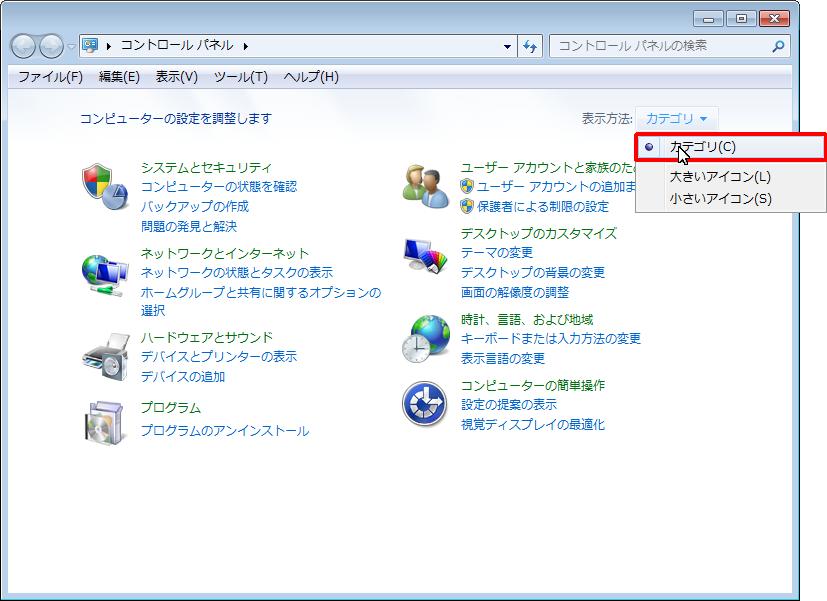The height and width of the screenshot is (601, 827).
Task: Click the Clock, Language, Region globe icon
Action: 425,338
